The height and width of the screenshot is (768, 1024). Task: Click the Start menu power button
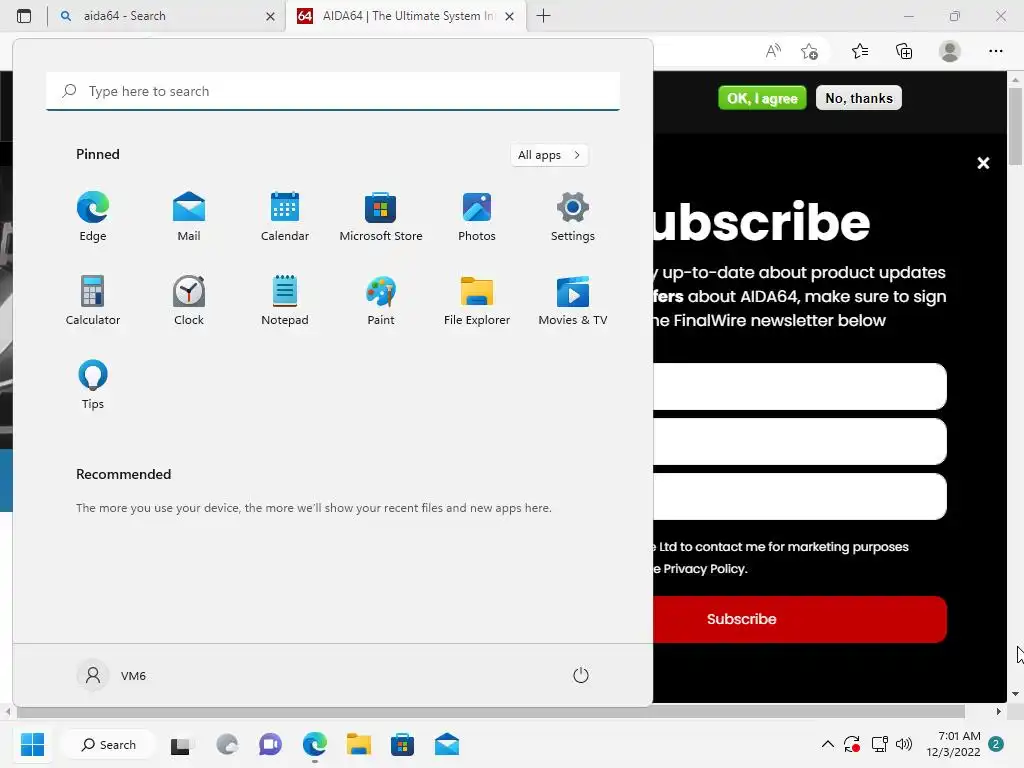point(581,675)
